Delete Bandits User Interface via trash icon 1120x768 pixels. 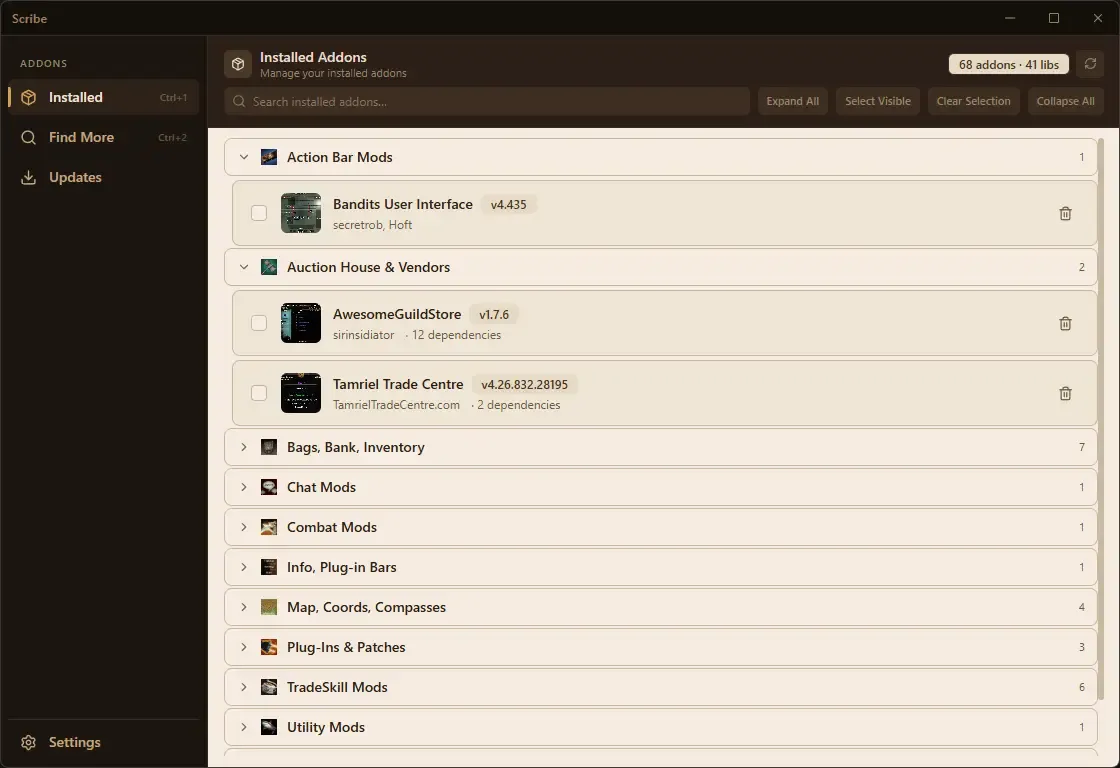point(1065,213)
